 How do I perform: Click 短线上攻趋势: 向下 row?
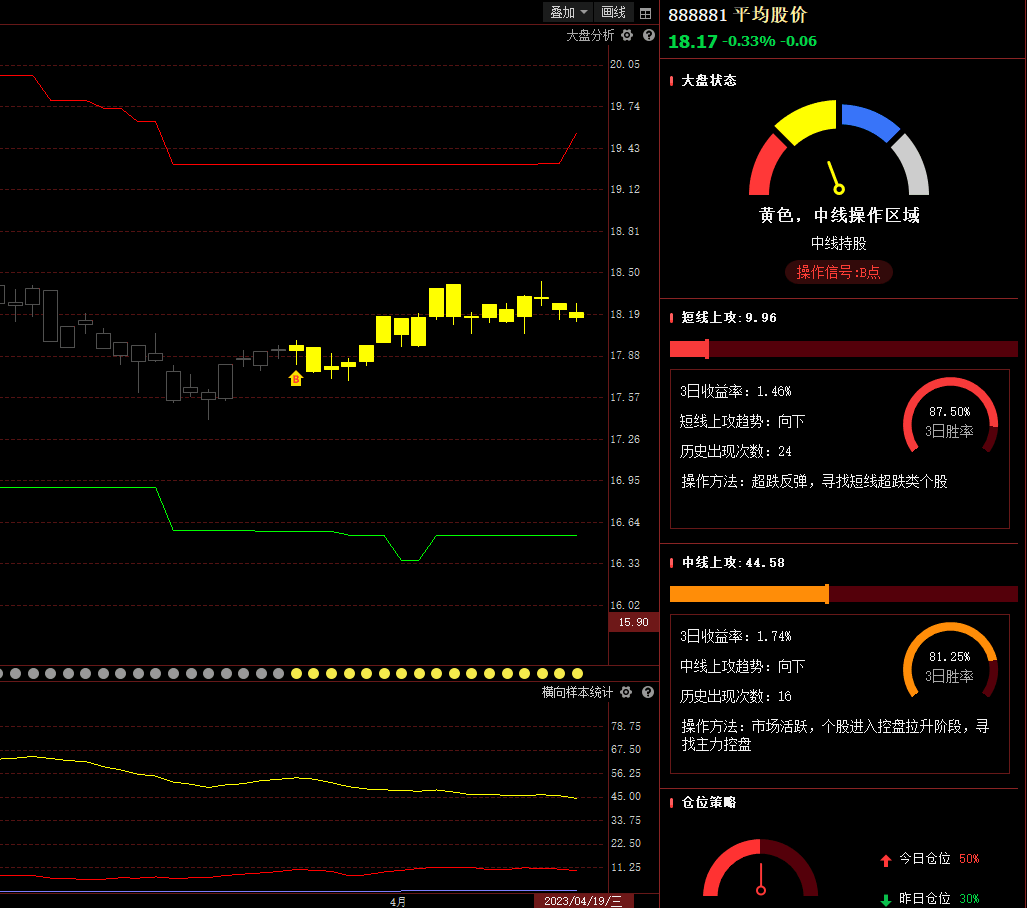coord(742,421)
